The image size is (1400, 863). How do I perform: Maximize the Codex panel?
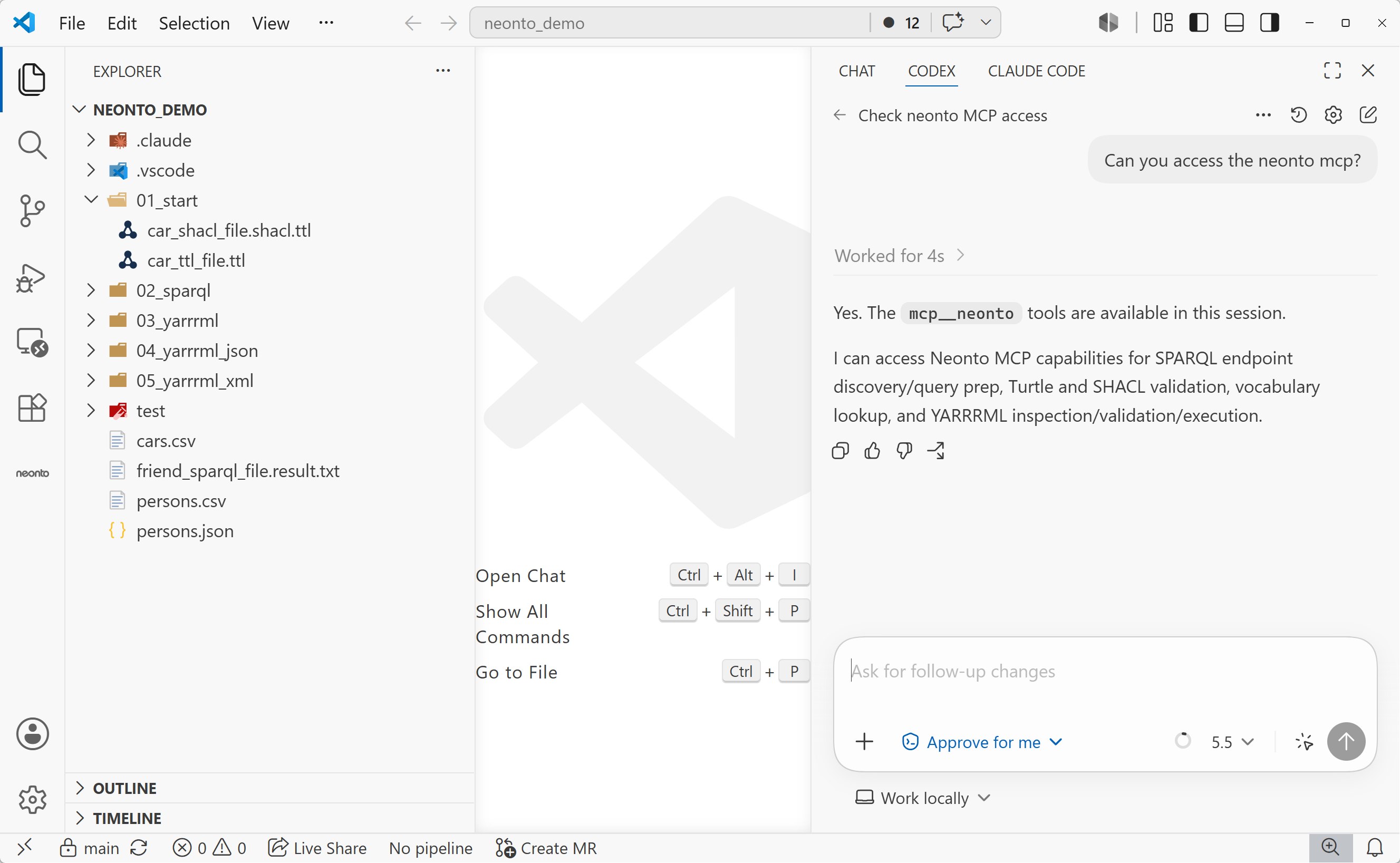[x=1332, y=71]
